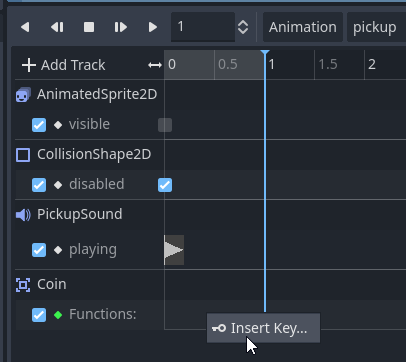The height and width of the screenshot is (362, 406).
Task: Click the Add Track button
Action: pos(64,65)
